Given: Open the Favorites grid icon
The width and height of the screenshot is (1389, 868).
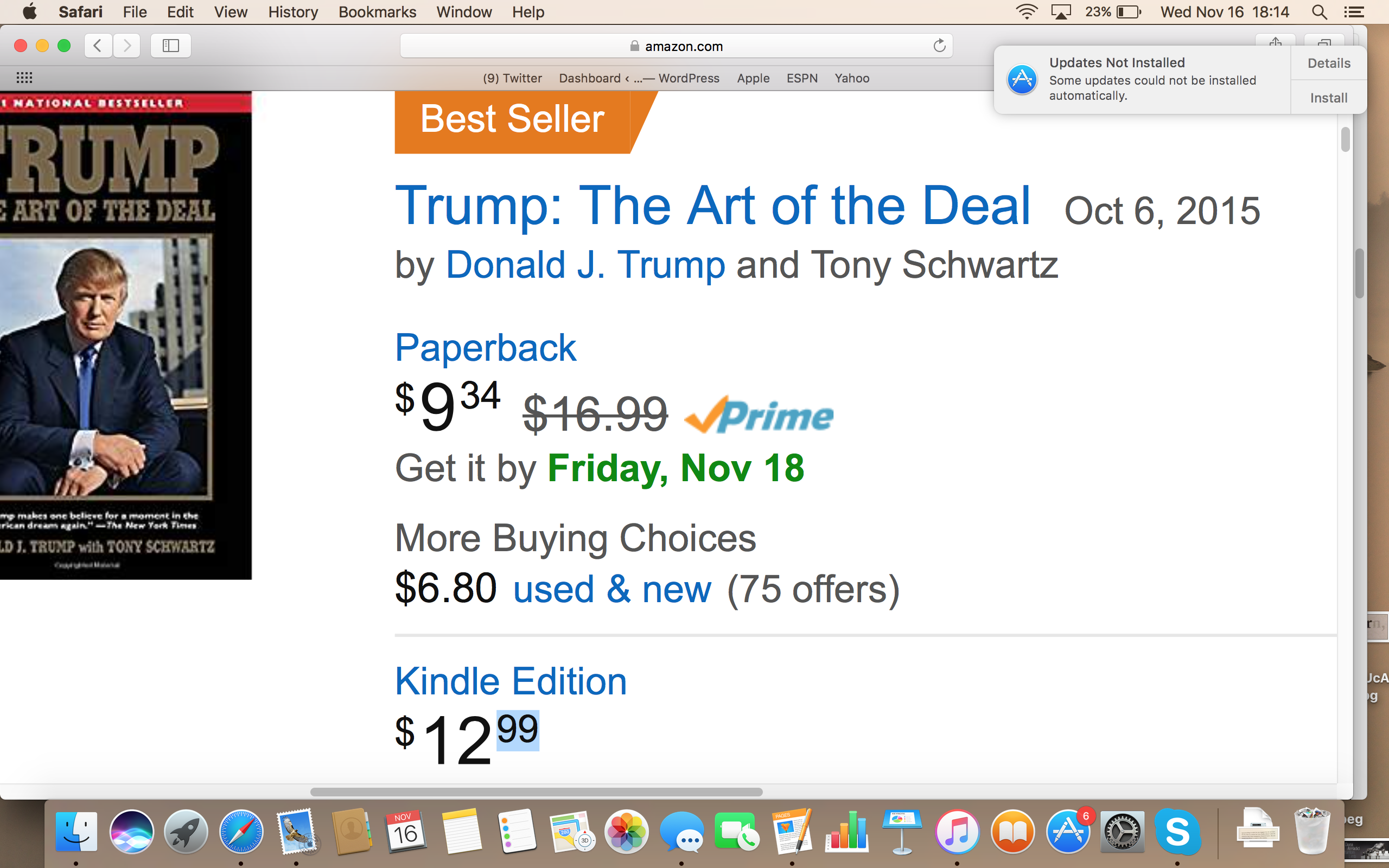Looking at the screenshot, I should pos(24,78).
